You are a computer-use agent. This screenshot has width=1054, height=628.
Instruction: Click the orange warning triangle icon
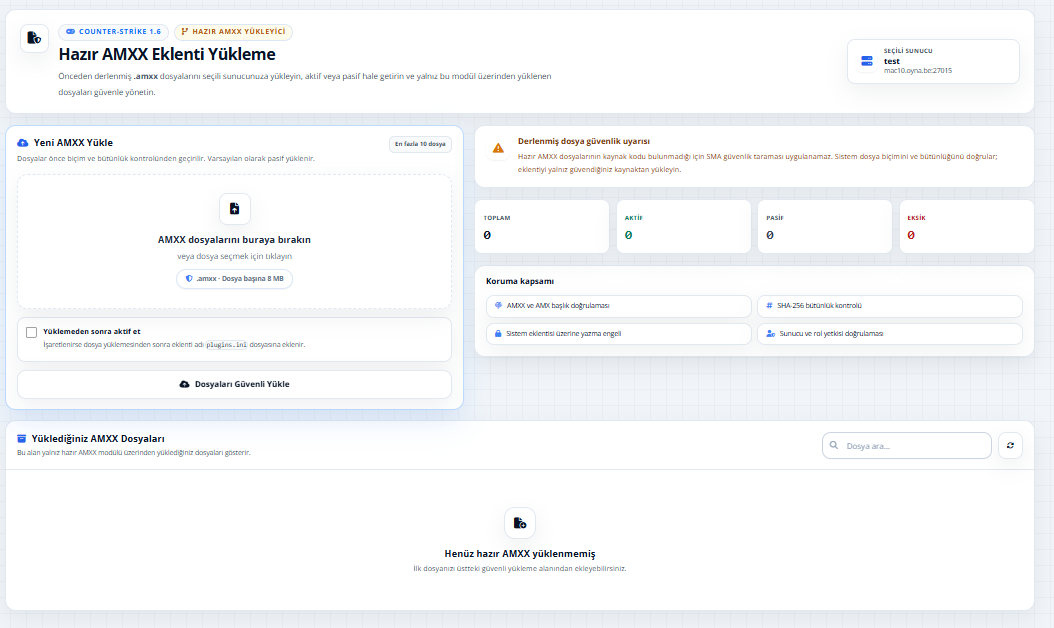pos(498,148)
